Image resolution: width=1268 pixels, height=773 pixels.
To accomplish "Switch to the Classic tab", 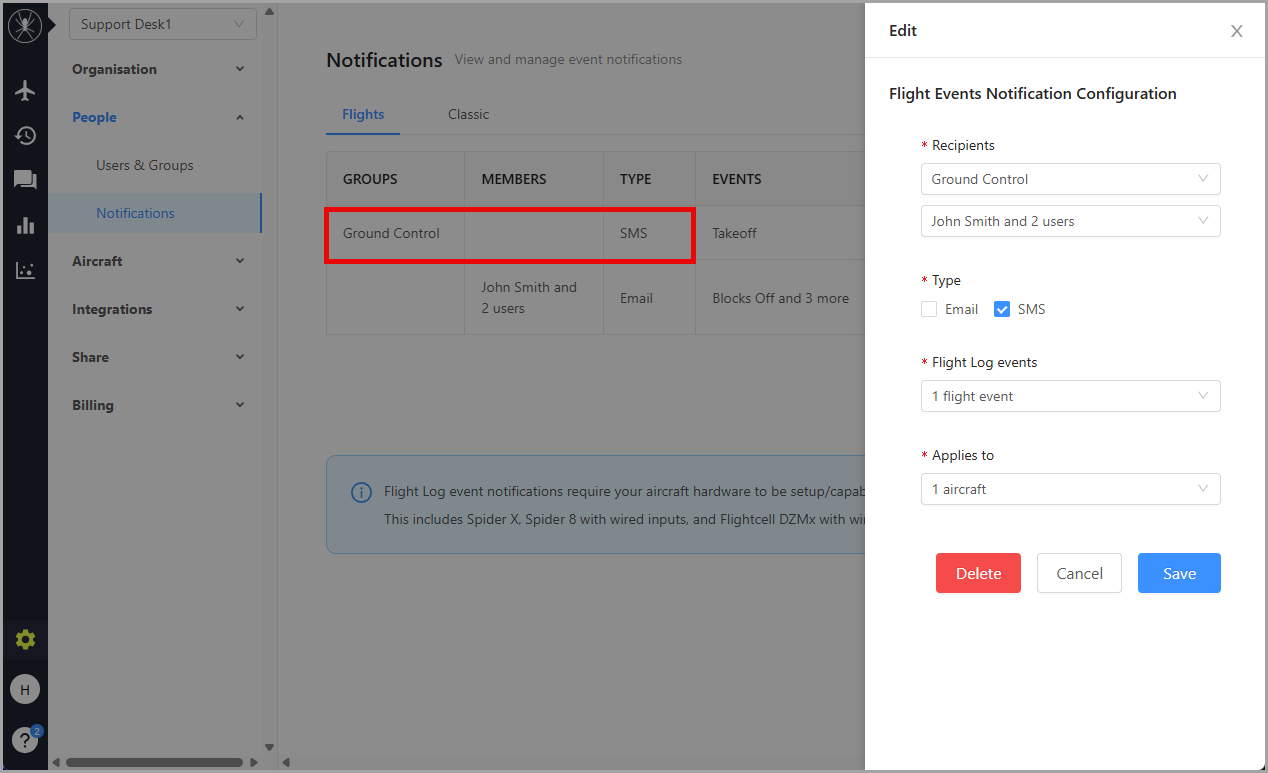I will [468, 114].
